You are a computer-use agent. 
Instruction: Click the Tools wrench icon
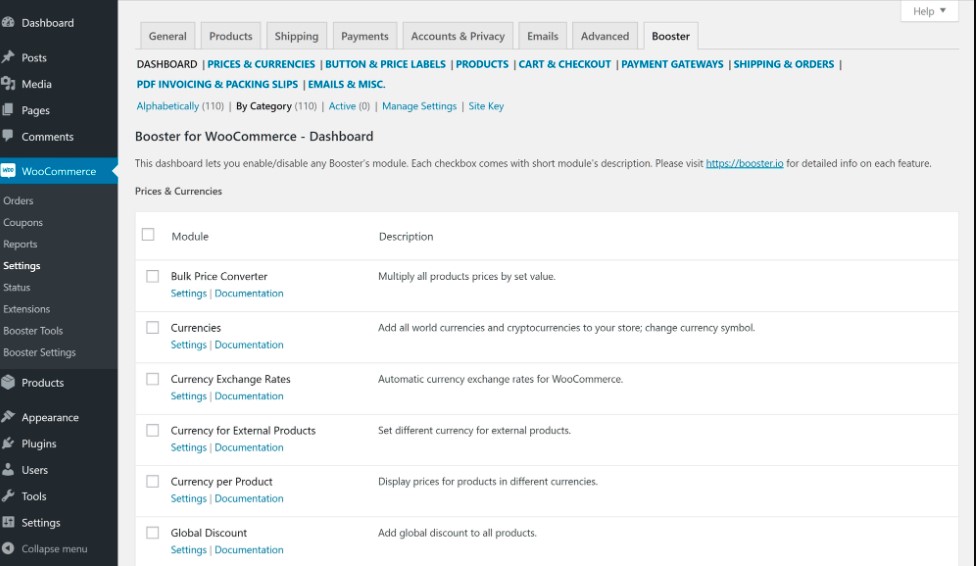tap(7, 496)
